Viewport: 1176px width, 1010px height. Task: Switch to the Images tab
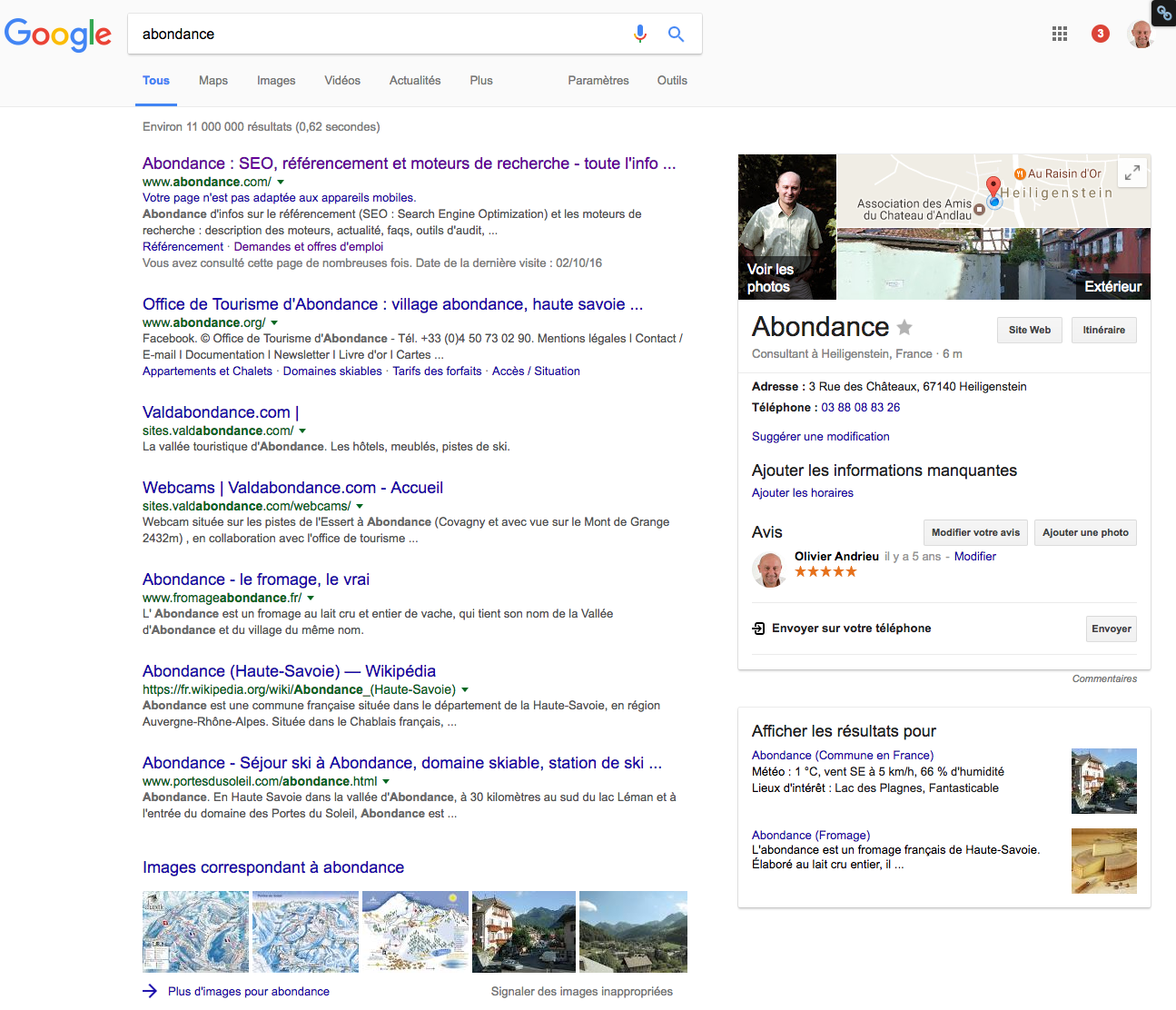click(276, 80)
